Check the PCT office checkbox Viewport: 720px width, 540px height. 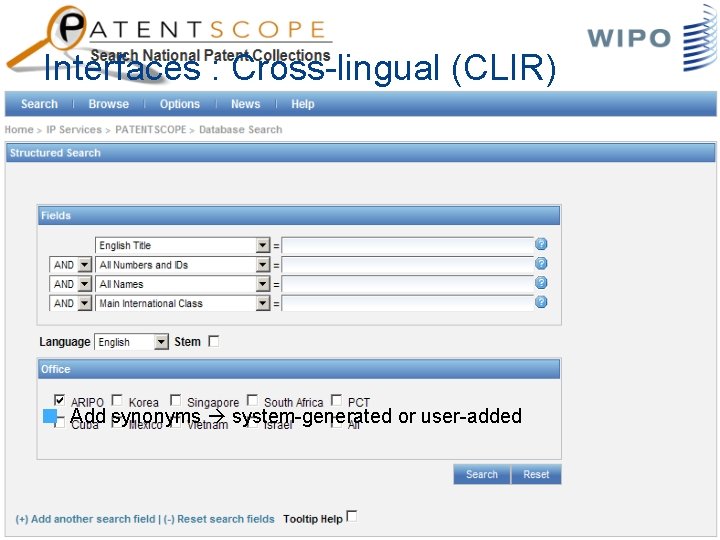click(x=337, y=400)
